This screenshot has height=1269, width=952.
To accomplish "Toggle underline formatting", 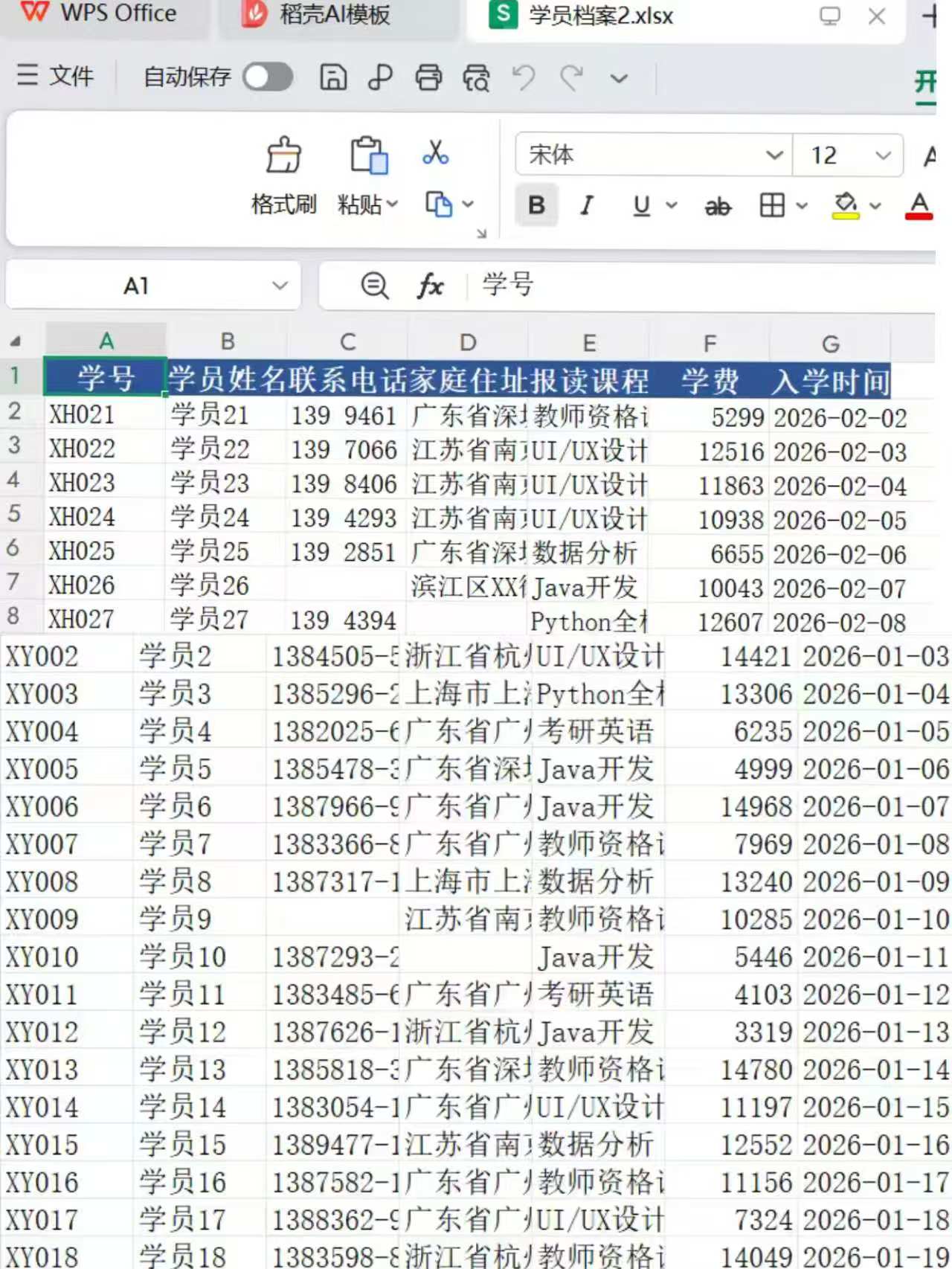I will pyautogui.click(x=641, y=205).
